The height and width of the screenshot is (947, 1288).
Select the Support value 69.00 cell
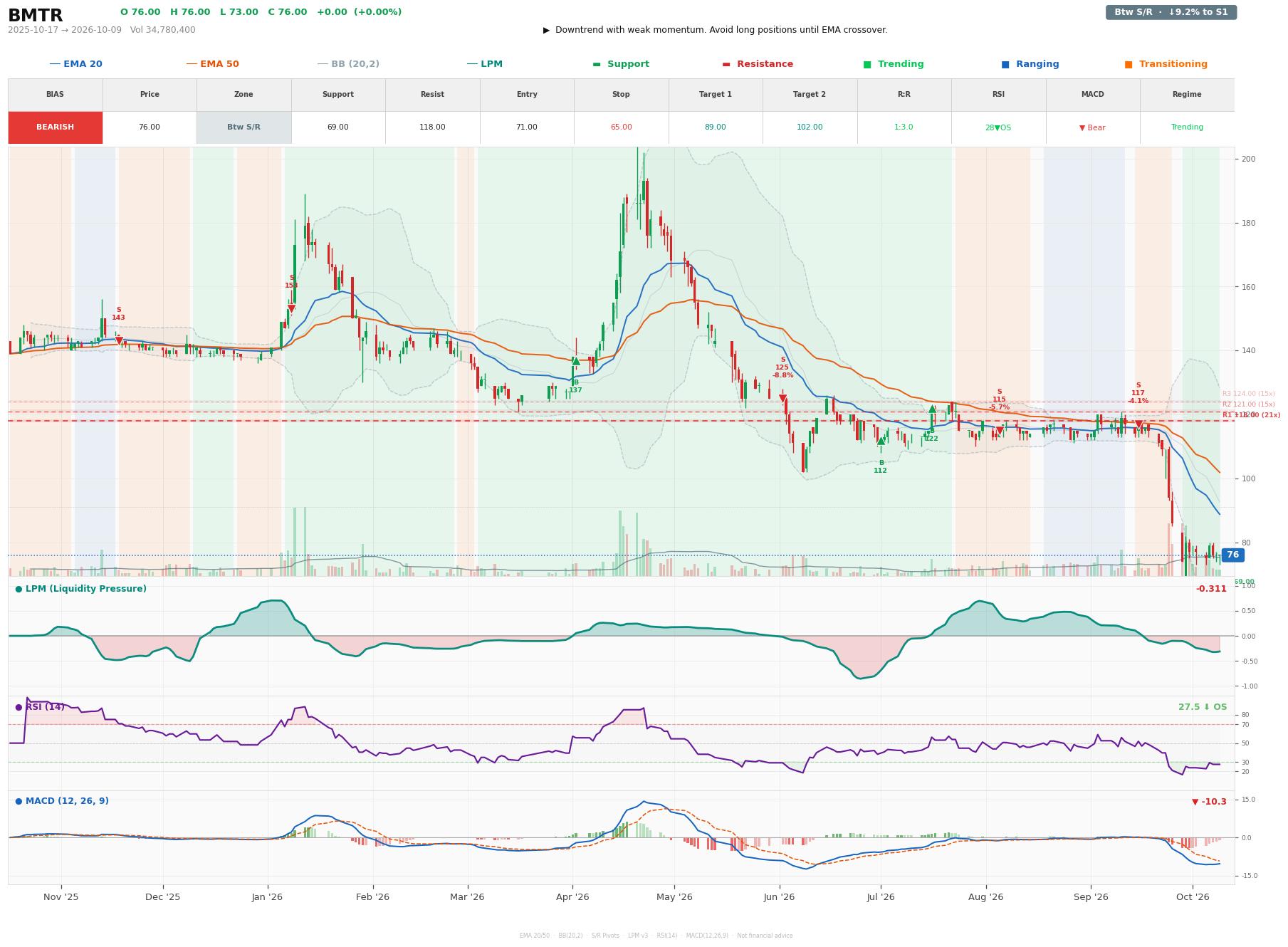pos(338,127)
